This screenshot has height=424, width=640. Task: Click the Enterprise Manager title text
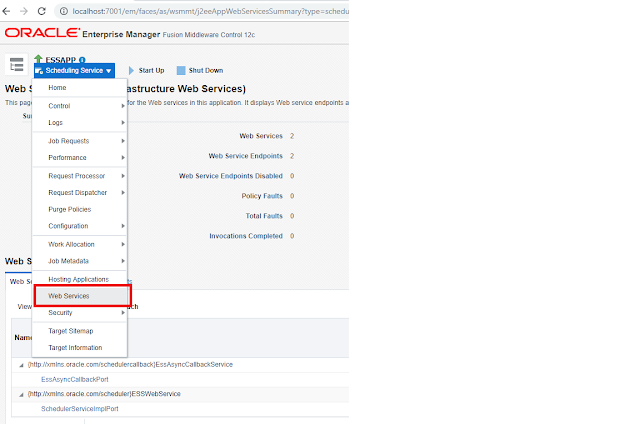pos(121,34)
